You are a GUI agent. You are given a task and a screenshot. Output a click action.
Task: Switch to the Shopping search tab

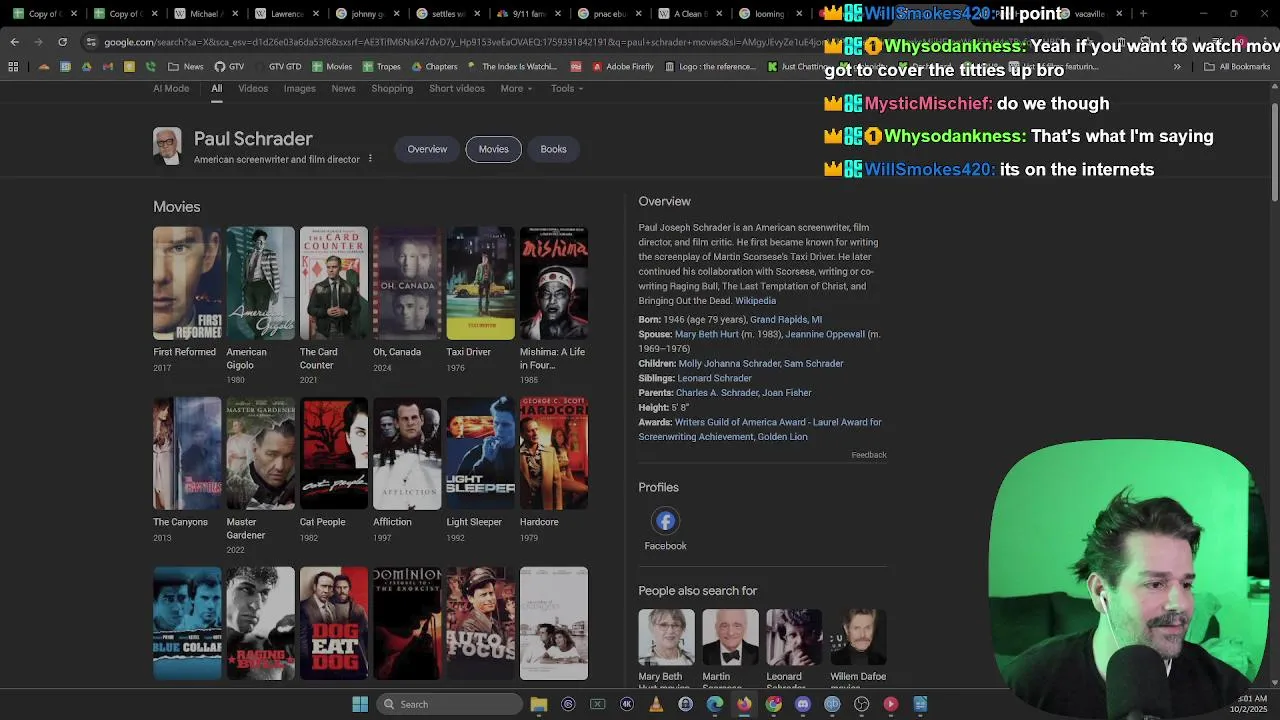point(392,88)
